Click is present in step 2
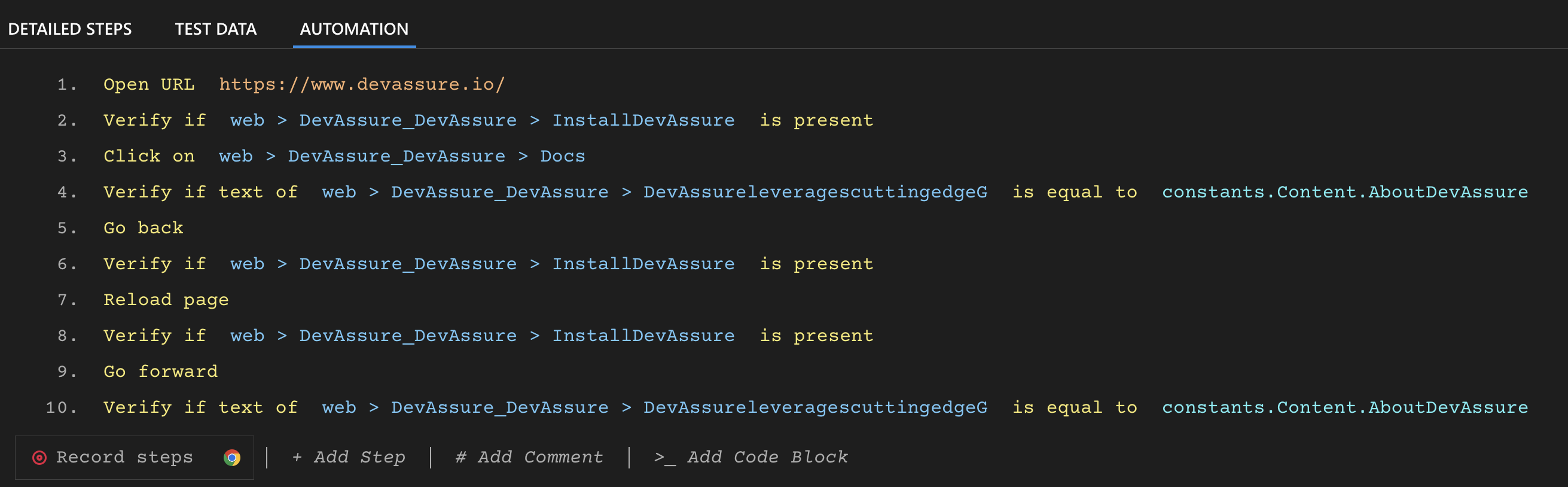 click(816, 120)
